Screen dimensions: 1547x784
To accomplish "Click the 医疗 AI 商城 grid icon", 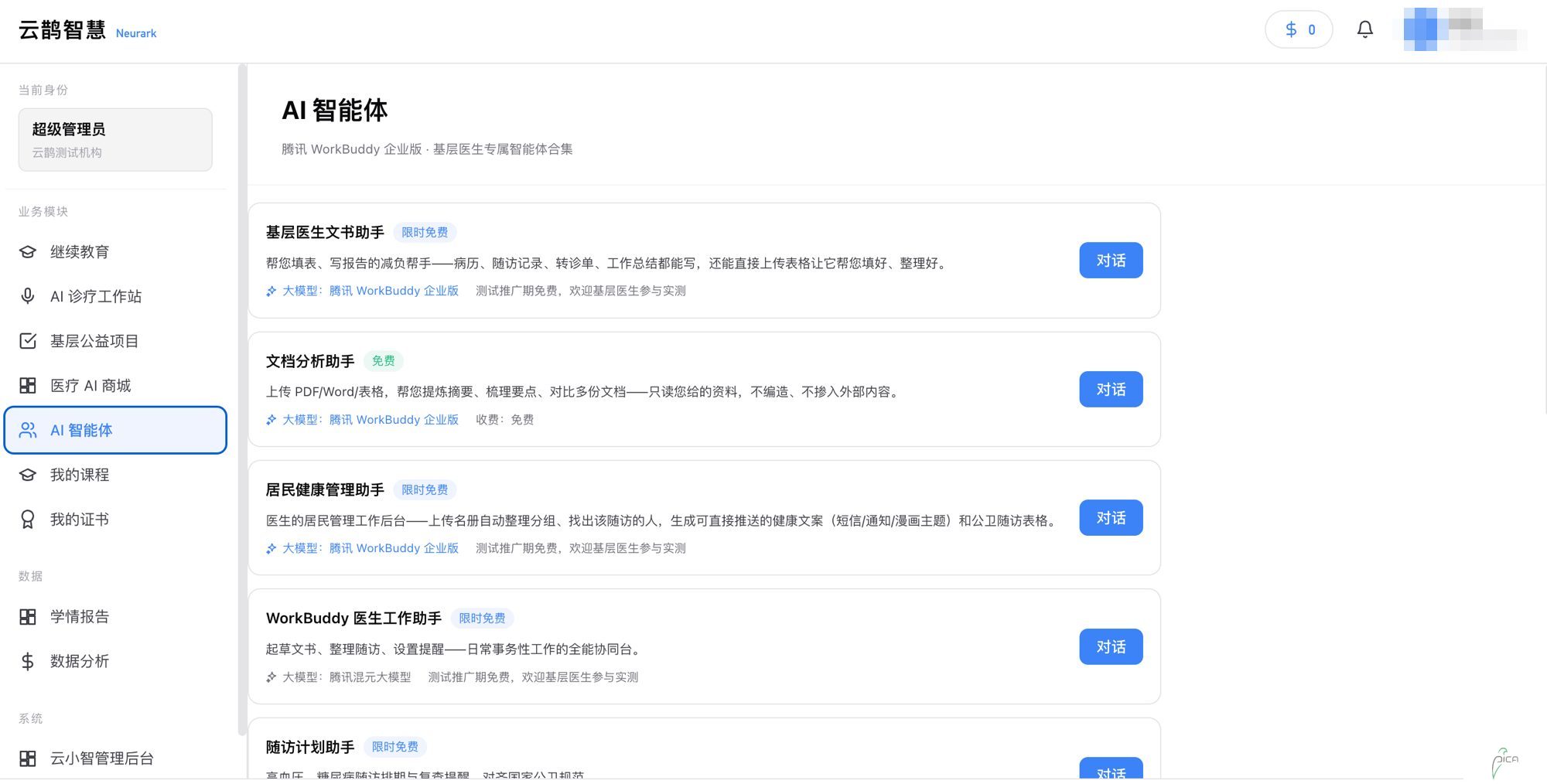I will [28, 386].
